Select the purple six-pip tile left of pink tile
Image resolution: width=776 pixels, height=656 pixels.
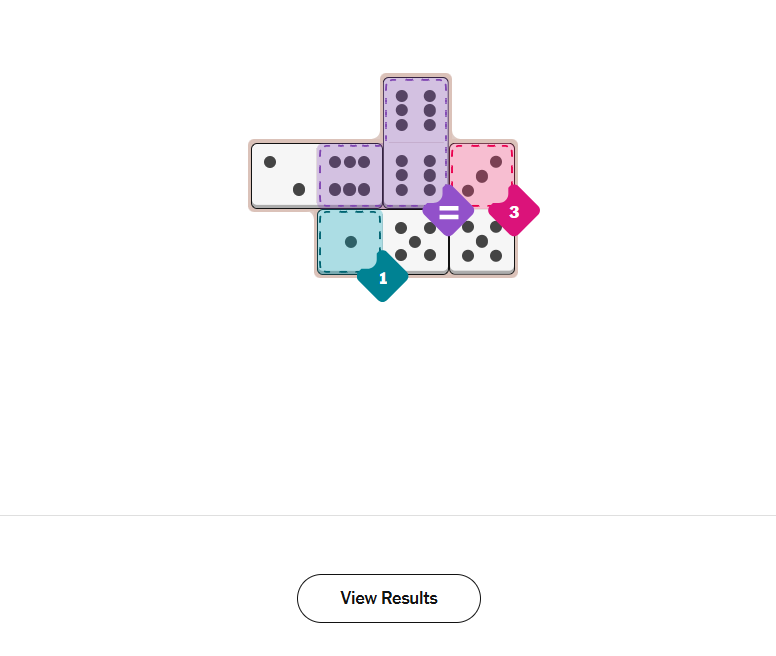(415, 175)
